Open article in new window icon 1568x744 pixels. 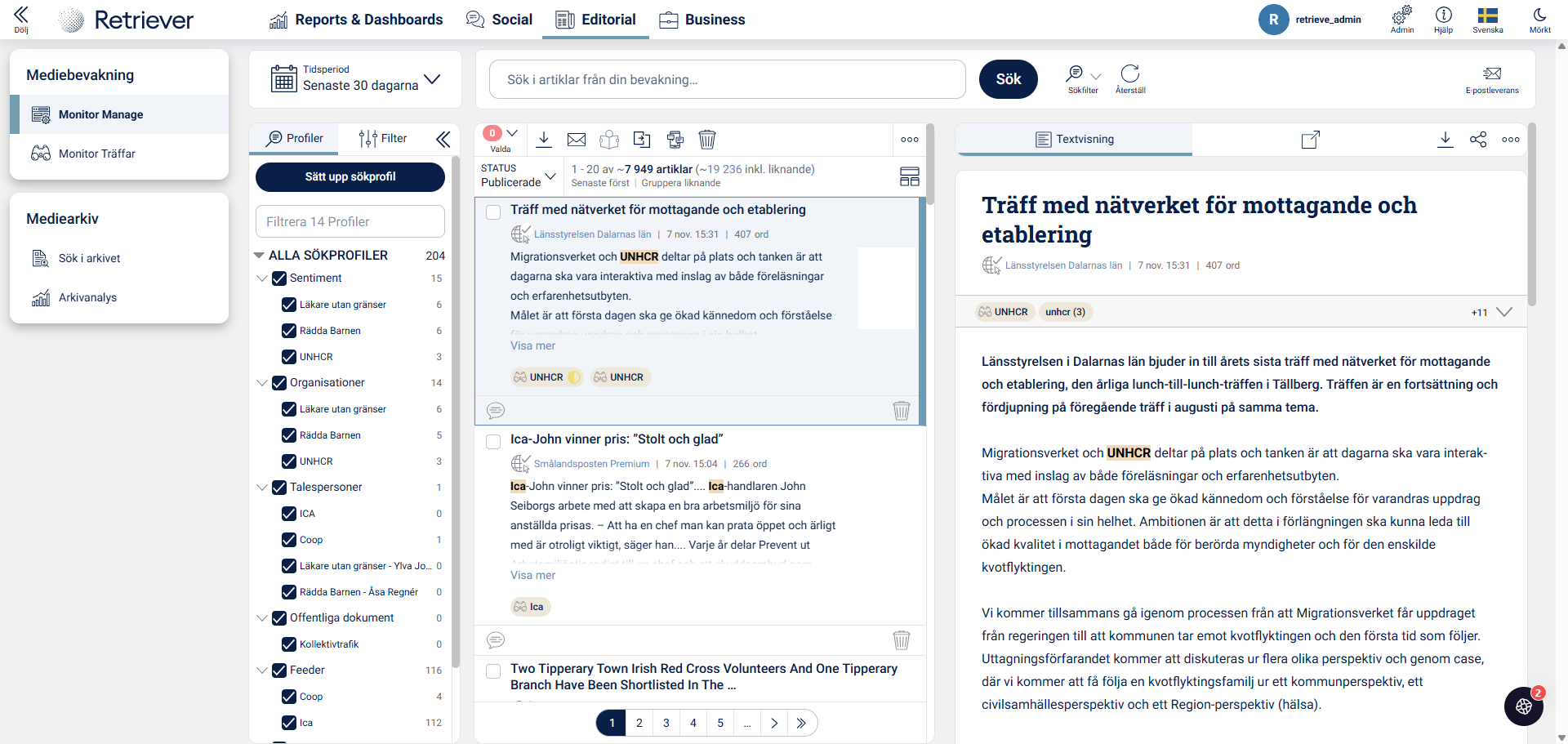pos(1310,140)
